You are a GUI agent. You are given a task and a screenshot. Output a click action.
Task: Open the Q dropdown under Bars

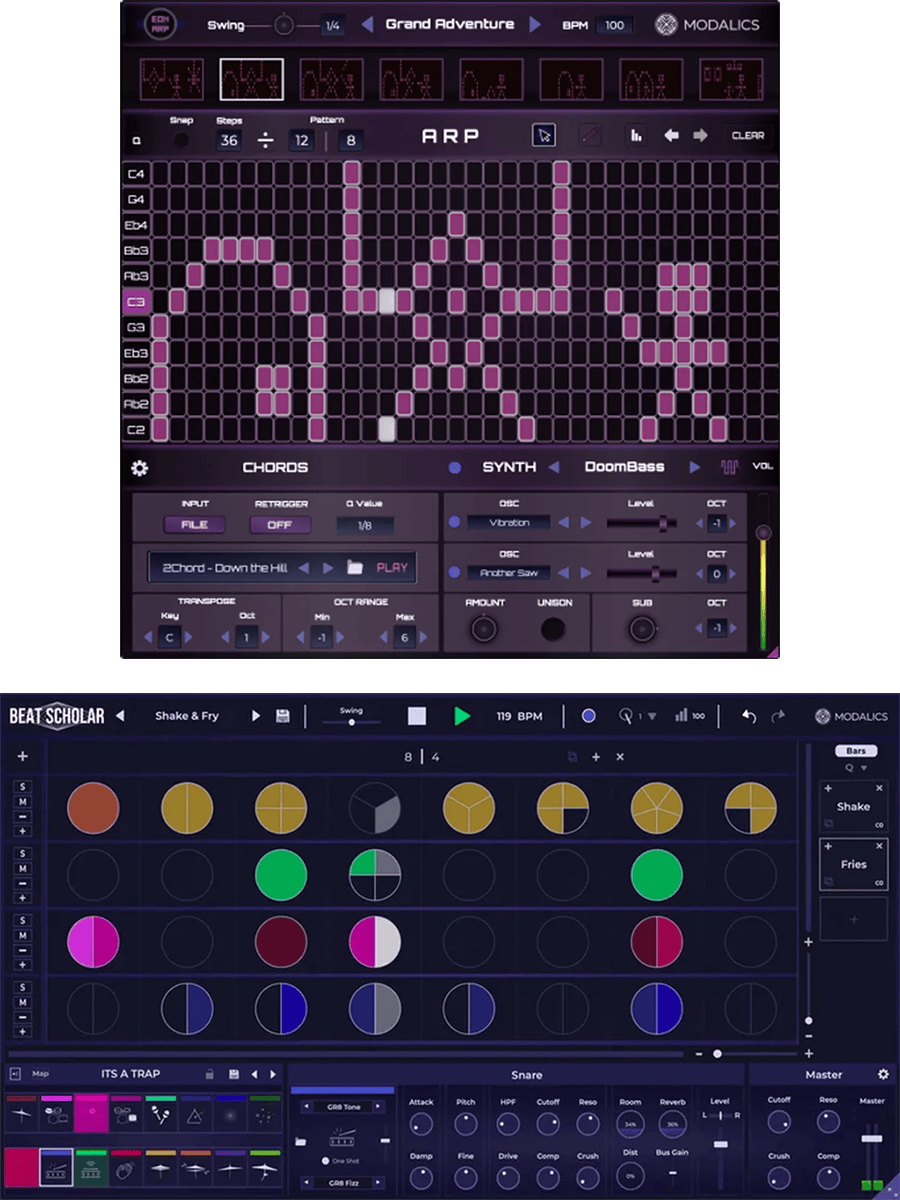[853, 768]
